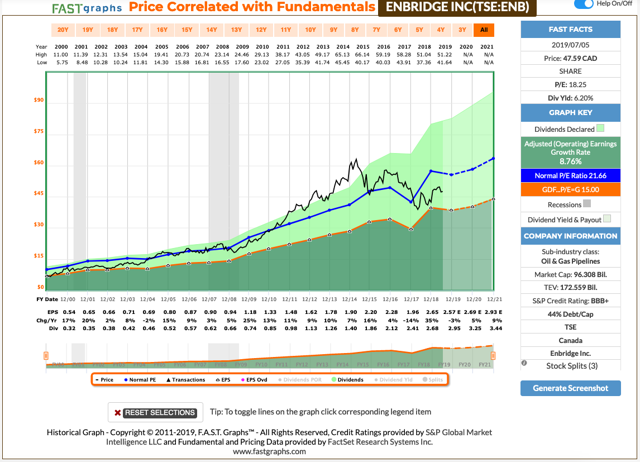The height and width of the screenshot is (462, 640).
Task: Click the 44% Debt/Cap text
Action: pos(570,314)
